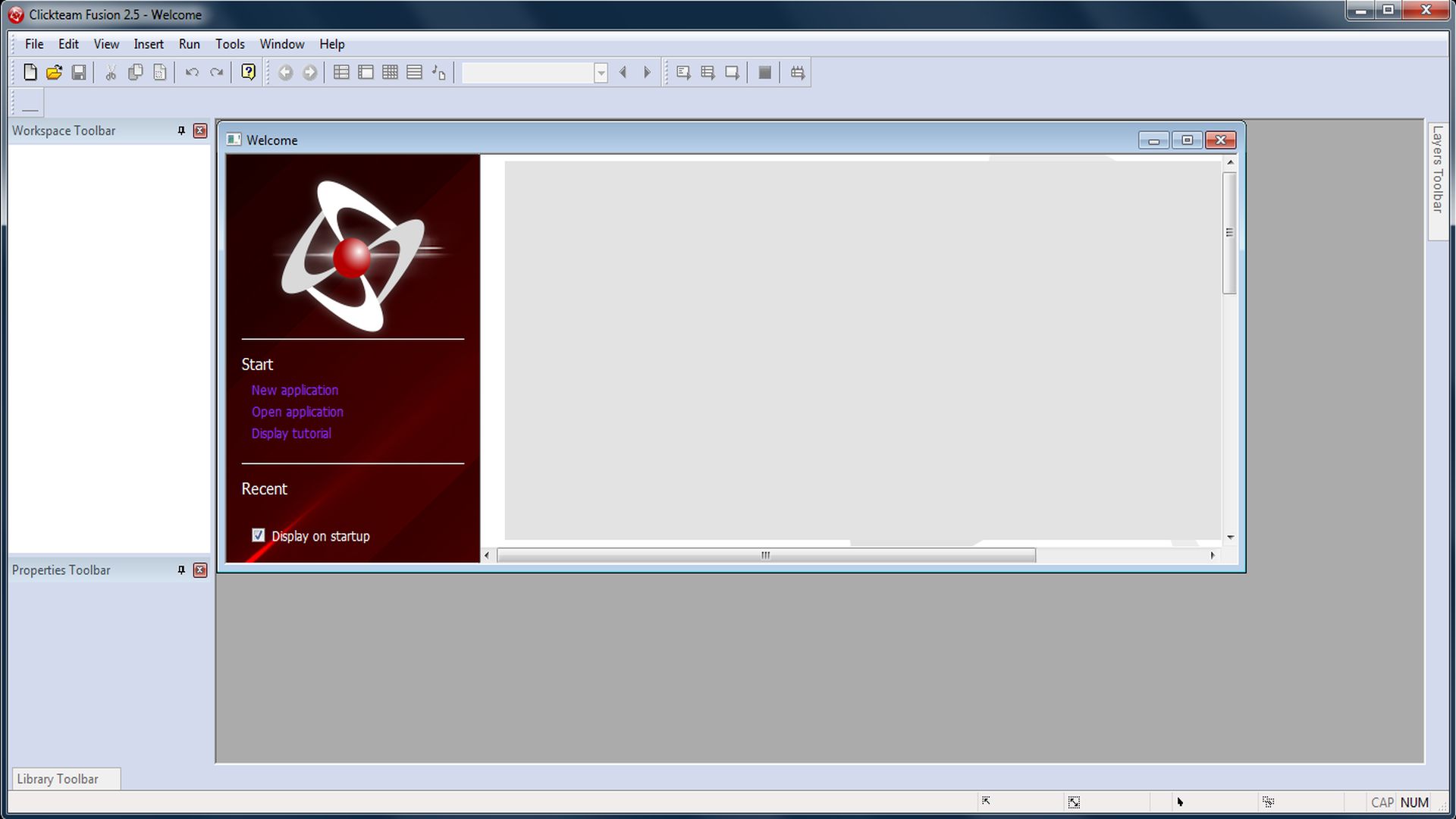Viewport: 1456px width, 819px height.
Task: Create a new file via toolbar icon
Action: [x=30, y=72]
